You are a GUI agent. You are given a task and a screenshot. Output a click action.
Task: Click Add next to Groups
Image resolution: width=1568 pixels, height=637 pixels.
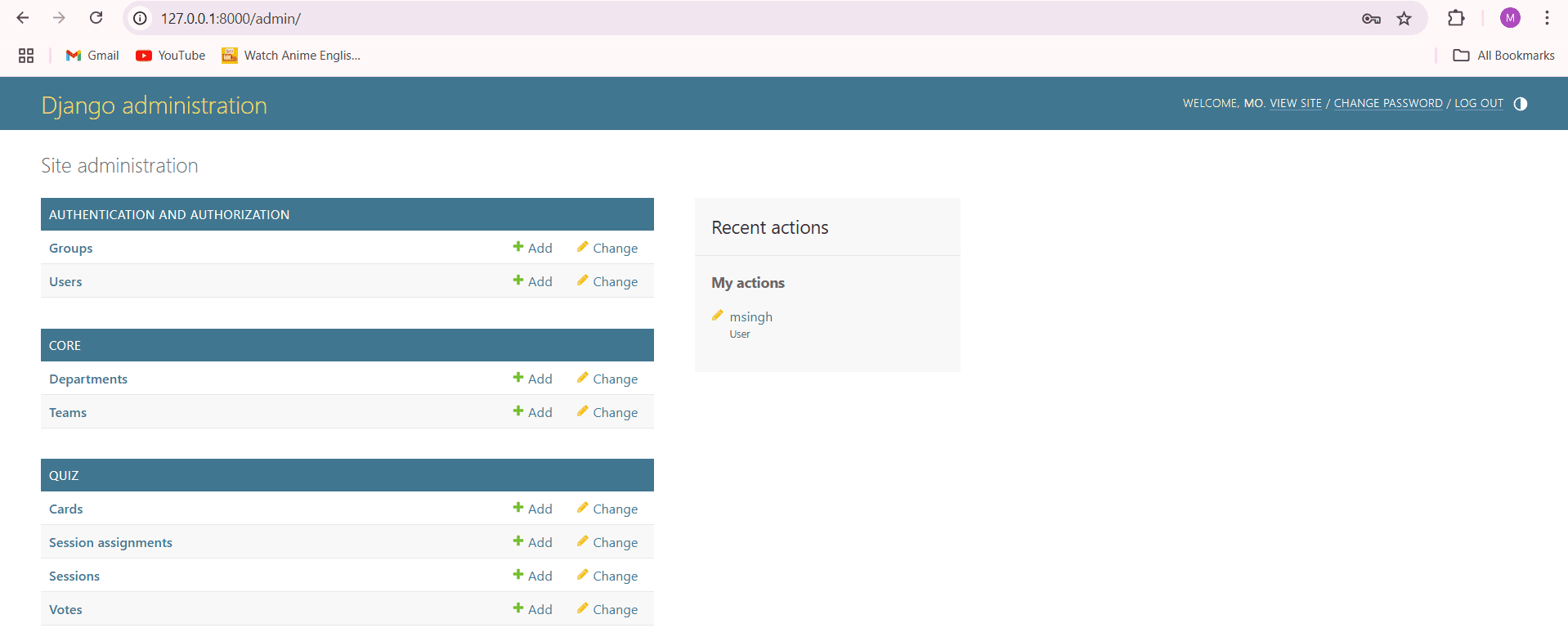pyautogui.click(x=533, y=248)
